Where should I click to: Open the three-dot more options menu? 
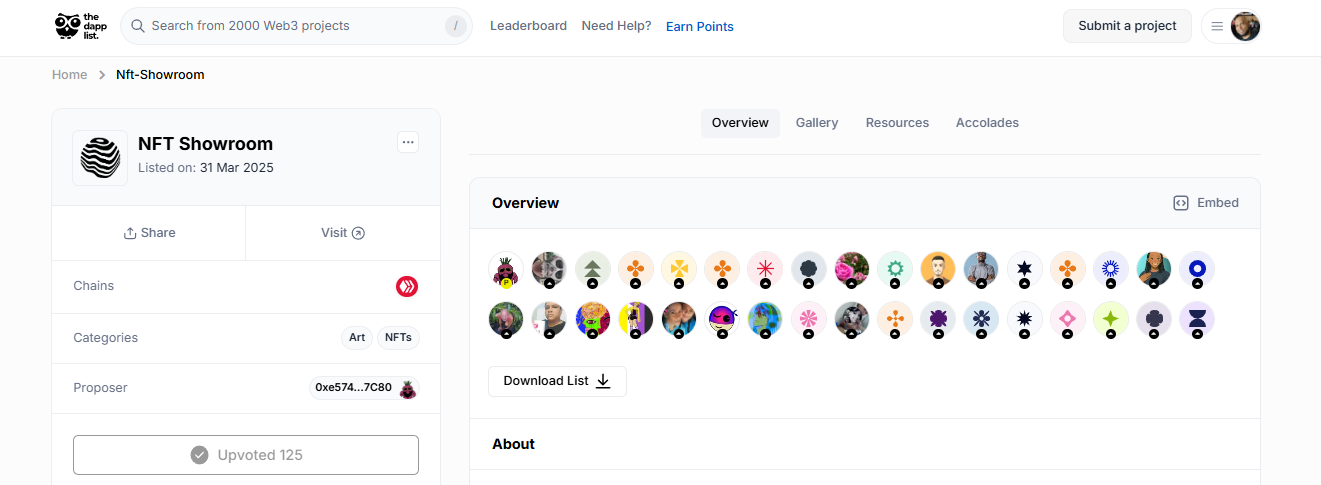coord(408,142)
